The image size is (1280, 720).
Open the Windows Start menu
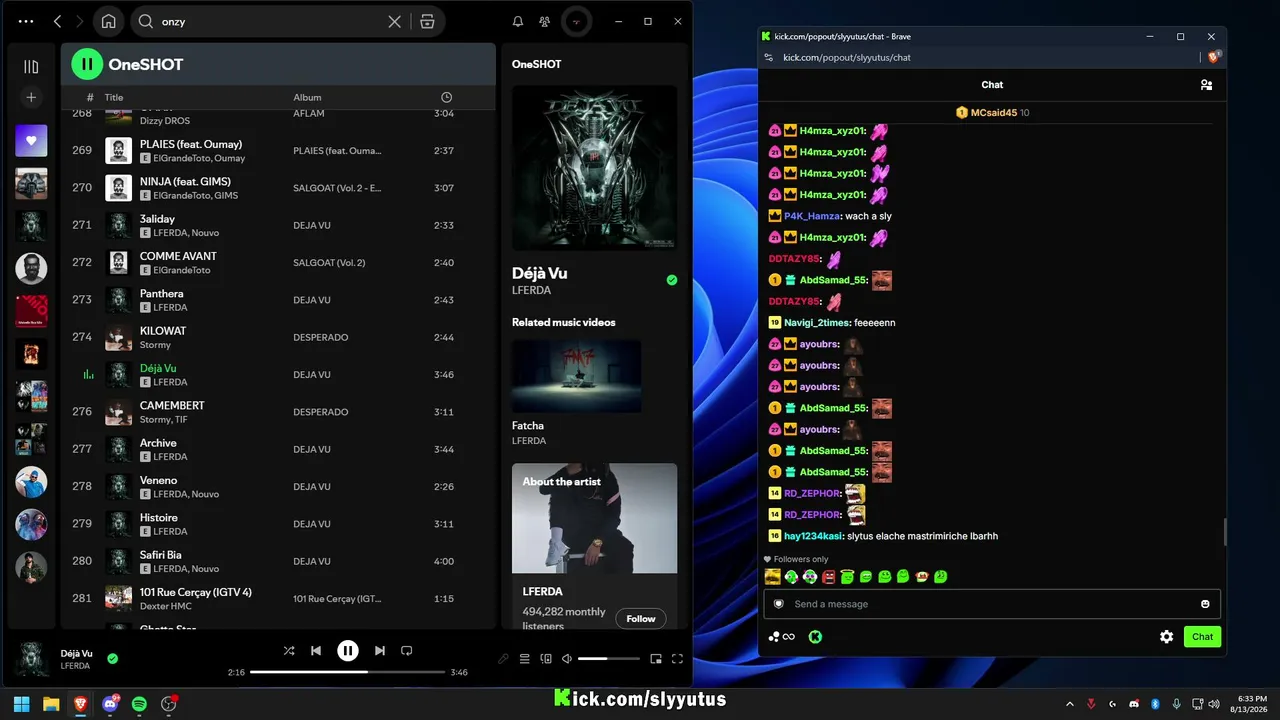tap(22, 704)
